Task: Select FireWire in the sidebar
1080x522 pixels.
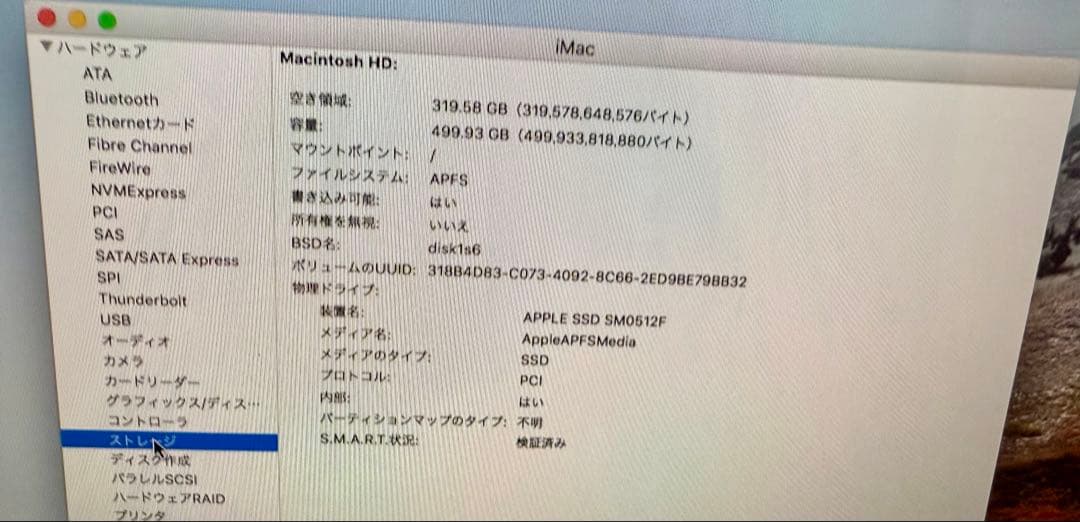Action: (x=120, y=168)
